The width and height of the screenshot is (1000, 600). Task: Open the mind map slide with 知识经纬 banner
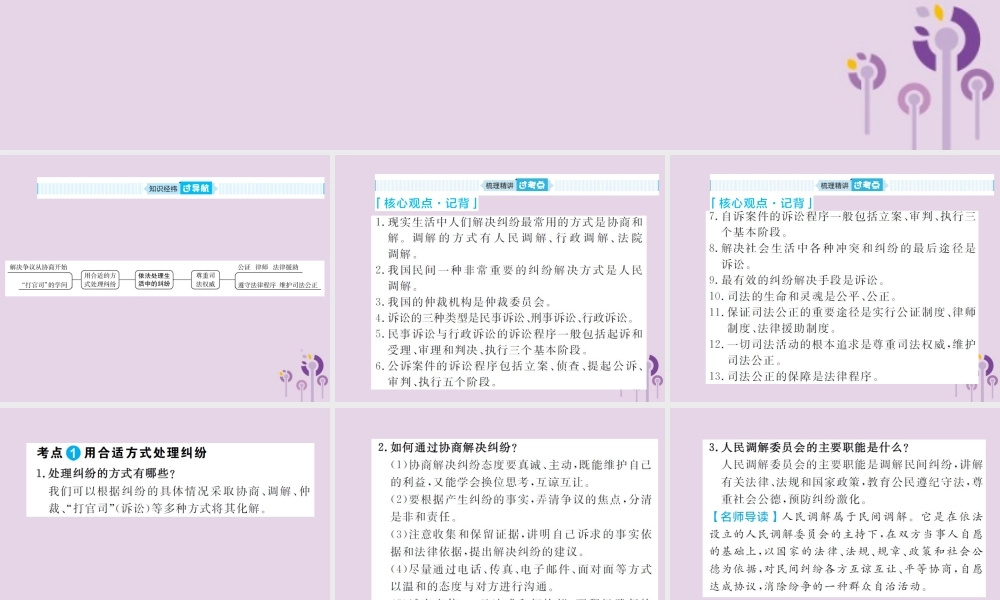point(165,278)
